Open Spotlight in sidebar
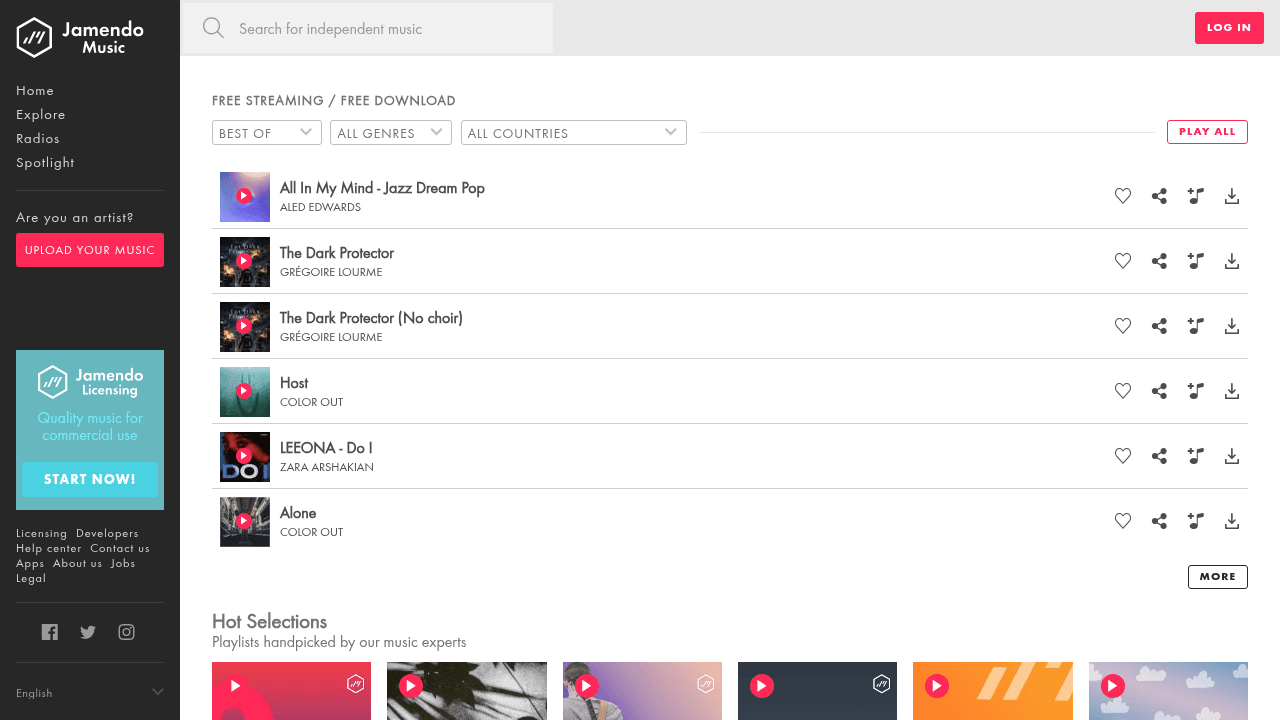The image size is (1280, 720). pyautogui.click(x=45, y=163)
